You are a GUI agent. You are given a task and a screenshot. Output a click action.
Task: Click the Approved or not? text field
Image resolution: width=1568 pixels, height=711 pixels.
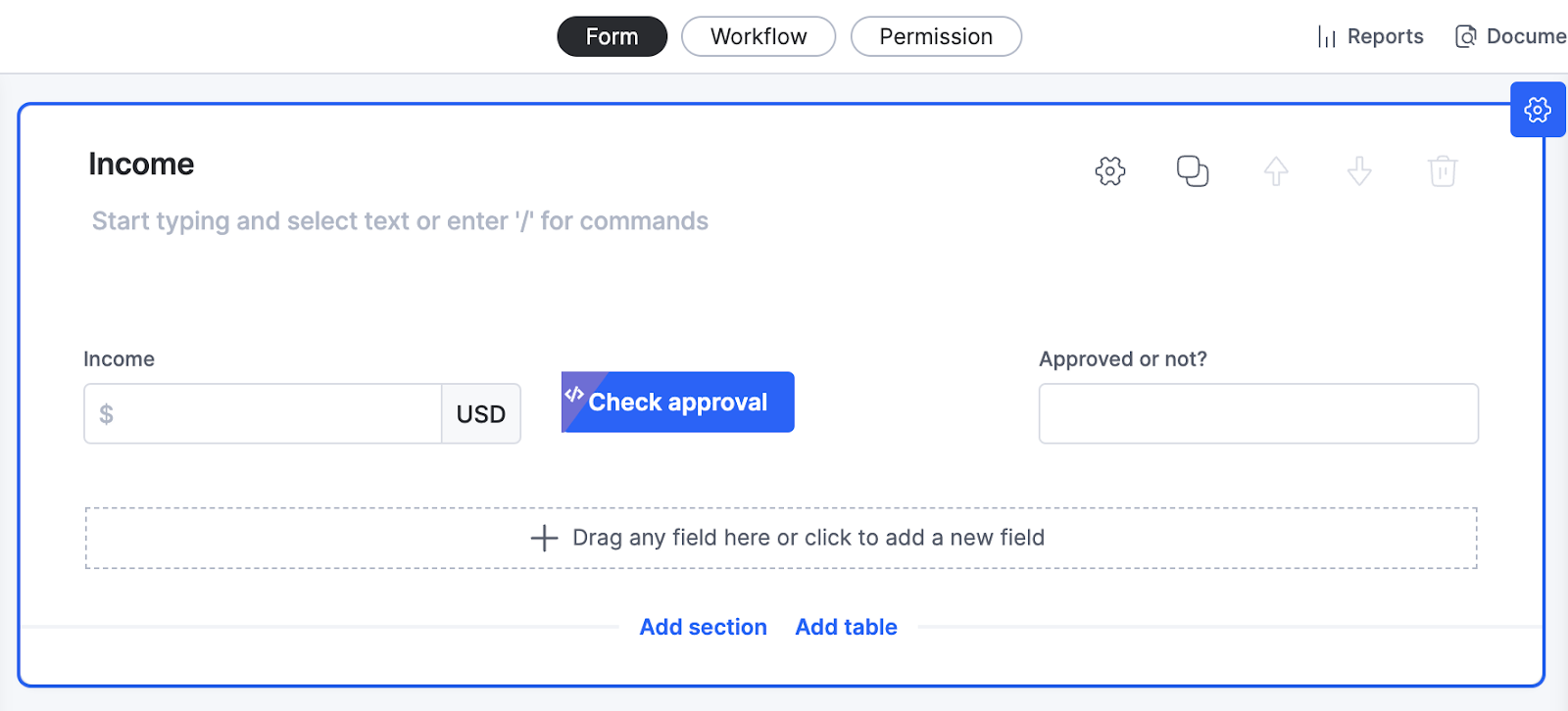1258,413
